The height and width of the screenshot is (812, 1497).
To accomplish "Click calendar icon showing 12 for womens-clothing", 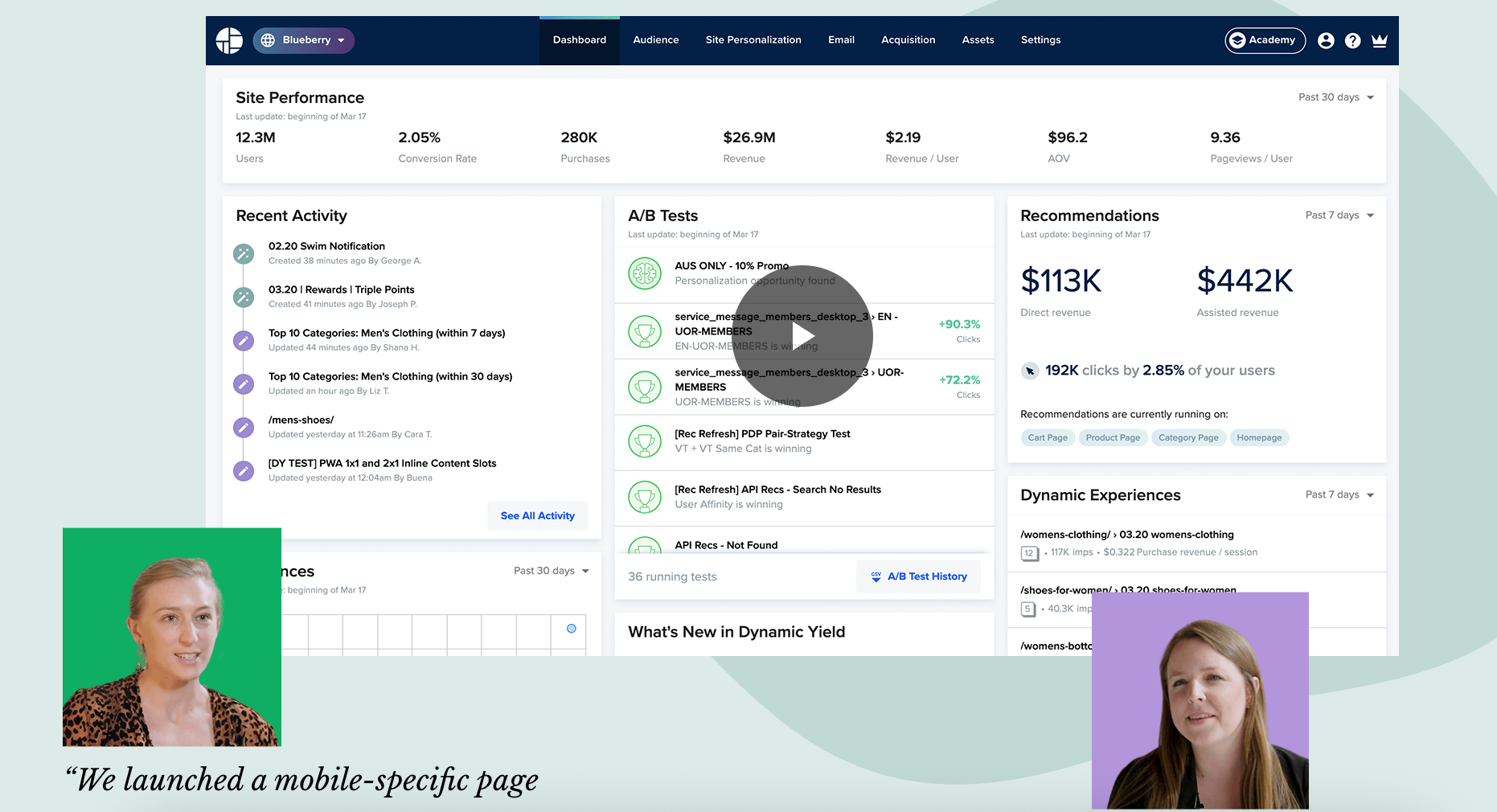I will click(1029, 553).
